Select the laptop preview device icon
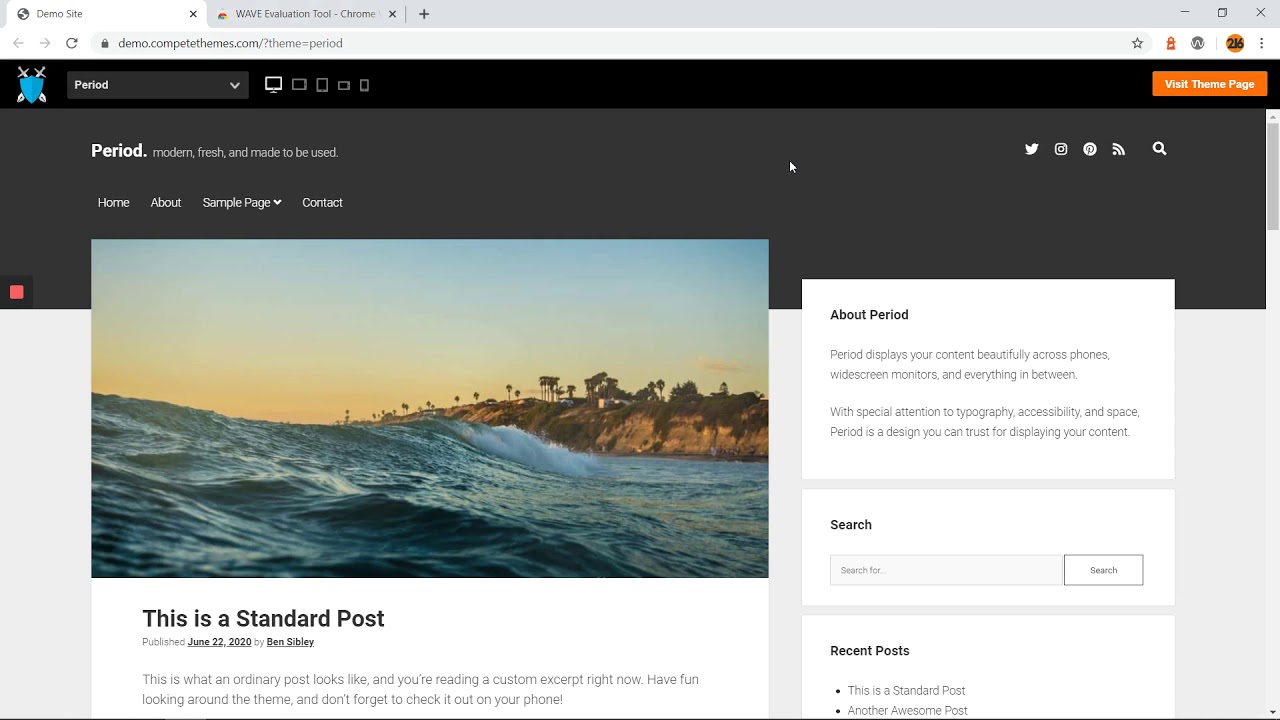1280x720 pixels. (299, 84)
